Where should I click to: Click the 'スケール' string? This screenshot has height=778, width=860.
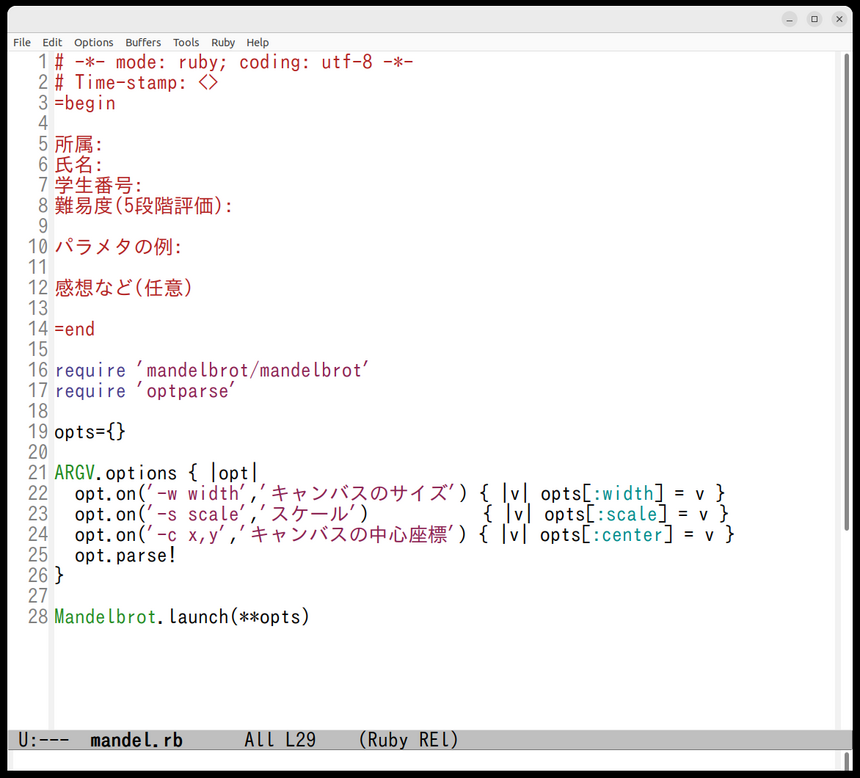(309, 514)
